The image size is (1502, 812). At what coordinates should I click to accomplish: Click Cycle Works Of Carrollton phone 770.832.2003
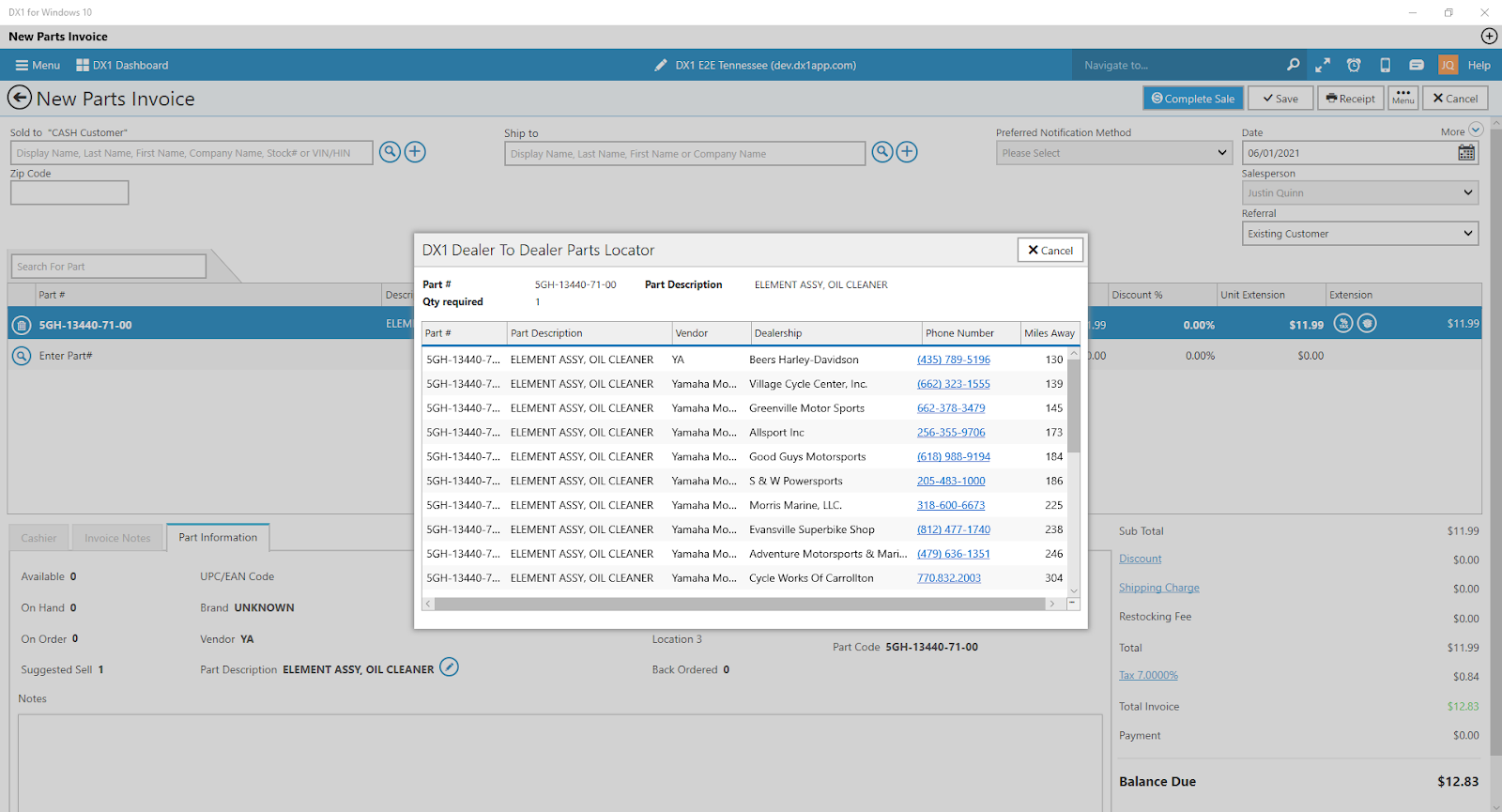coord(949,578)
